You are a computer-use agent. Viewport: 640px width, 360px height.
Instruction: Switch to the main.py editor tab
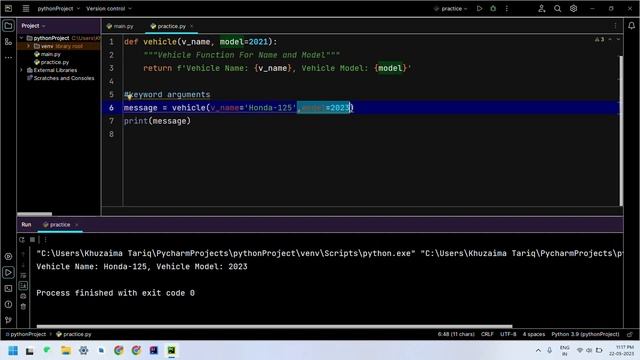120,26
